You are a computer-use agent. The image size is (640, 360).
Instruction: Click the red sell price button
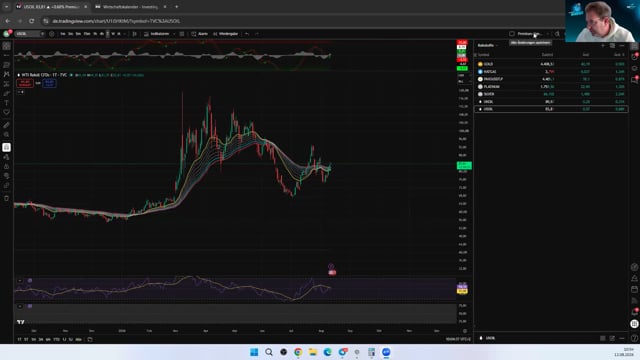coord(25,83)
